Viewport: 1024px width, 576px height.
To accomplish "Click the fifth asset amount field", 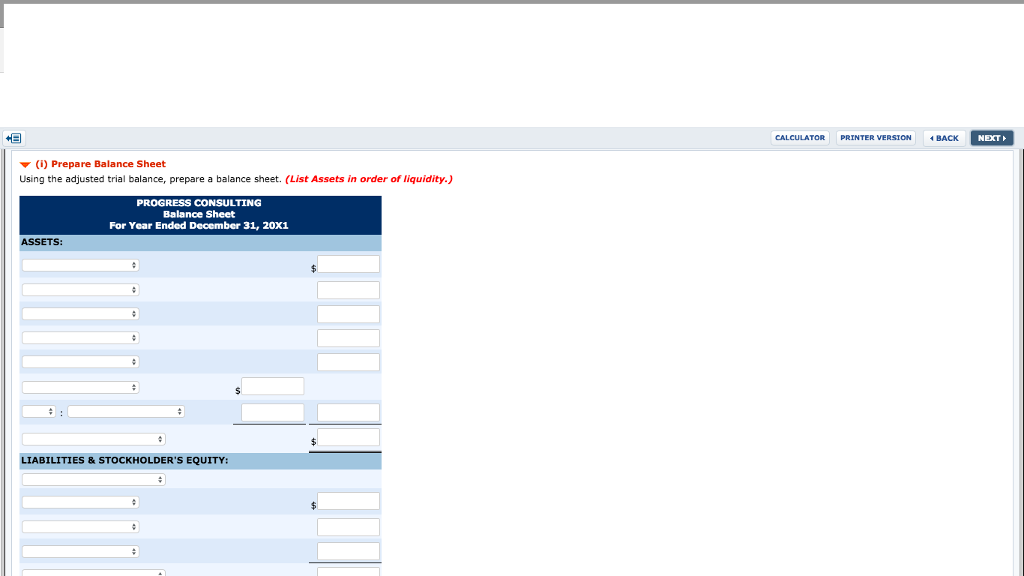I will (348, 362).
